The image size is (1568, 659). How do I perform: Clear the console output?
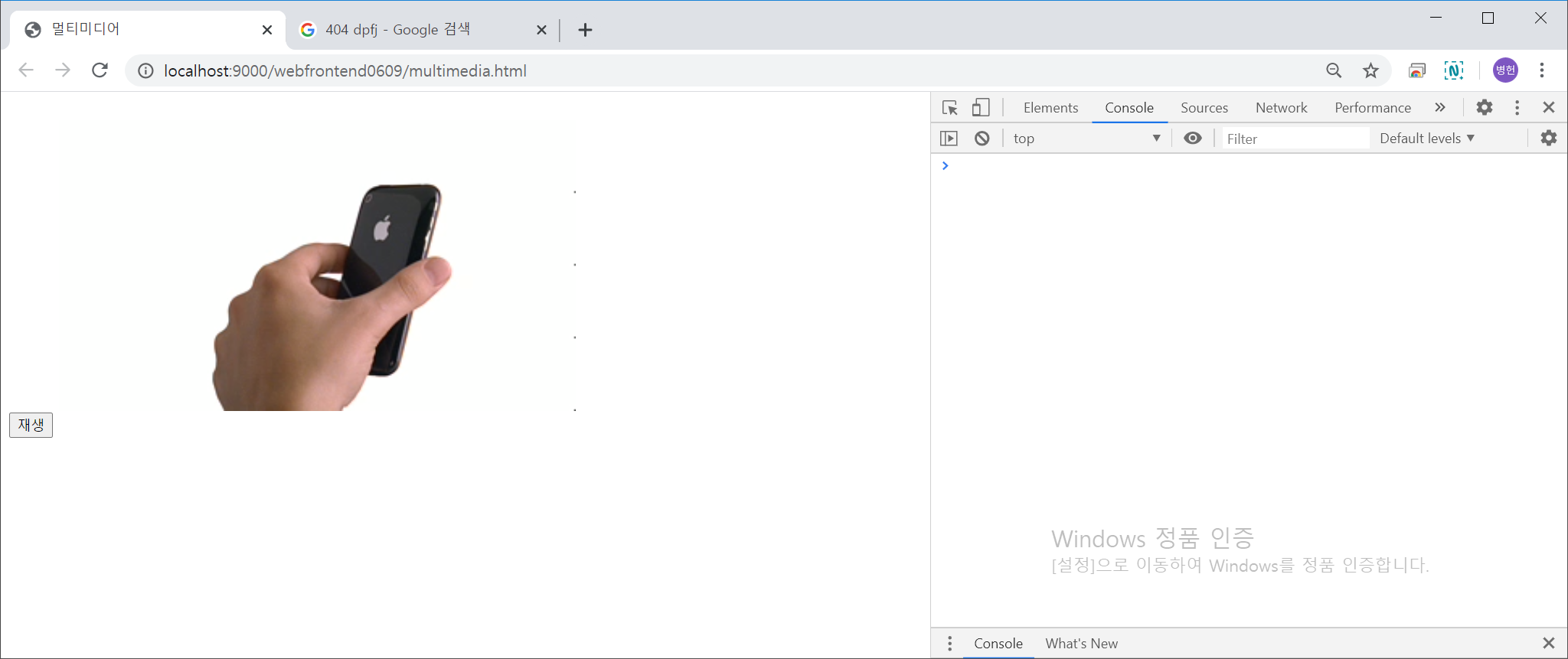[982, 139]
